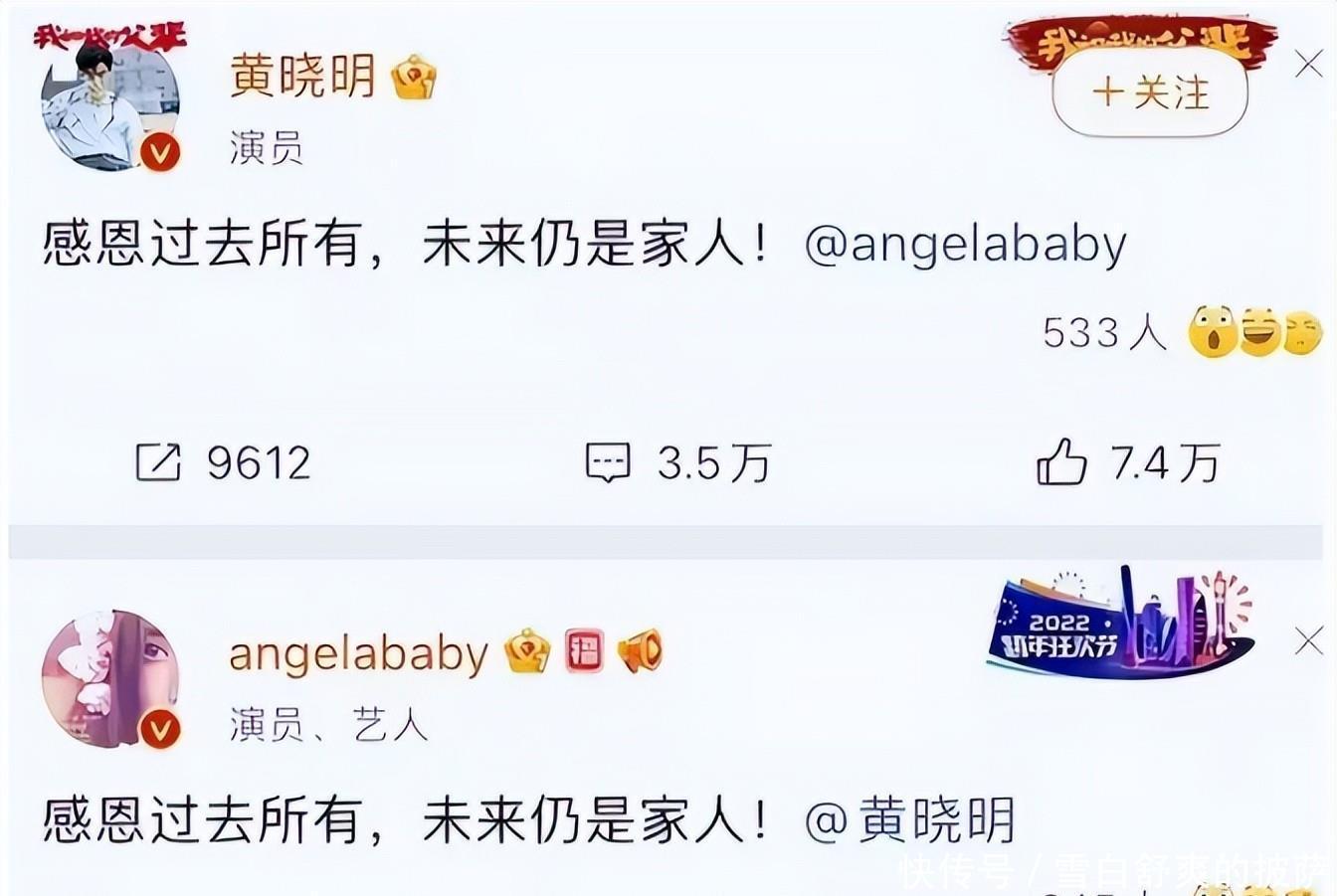Dismiss angelababy's post with X icon
The height and width of the screenshot is (896, 1337).
(1309, 641)
